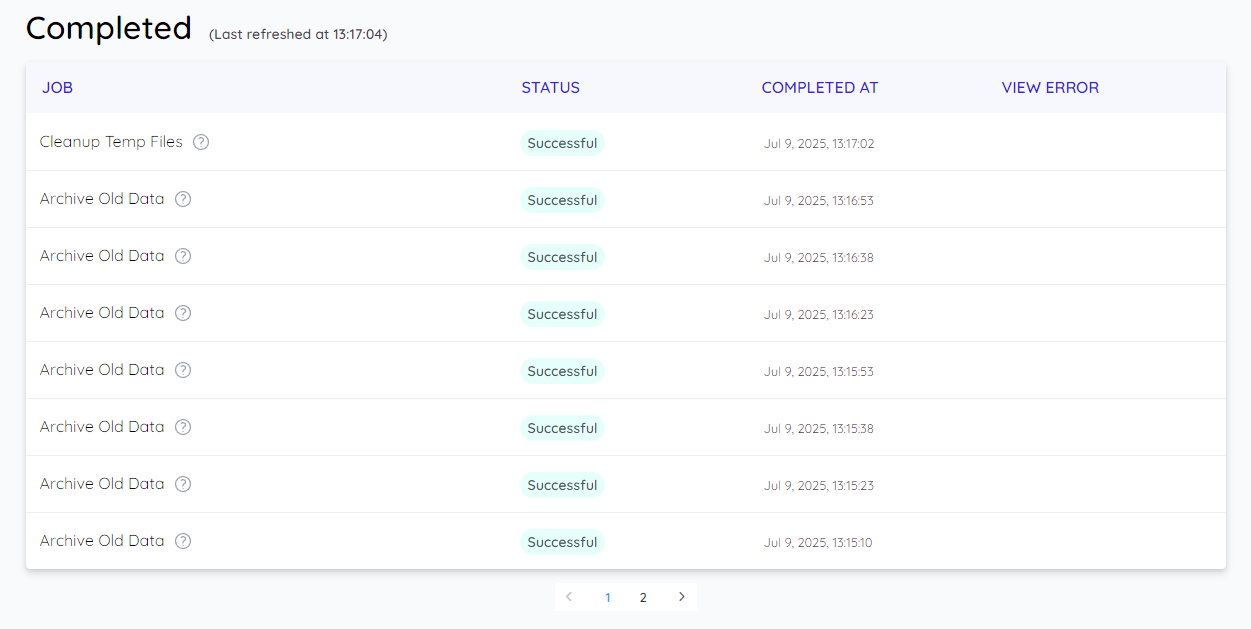
Task: Click Successful badge in the 13:16:53 row
Action: coord(562,200)
